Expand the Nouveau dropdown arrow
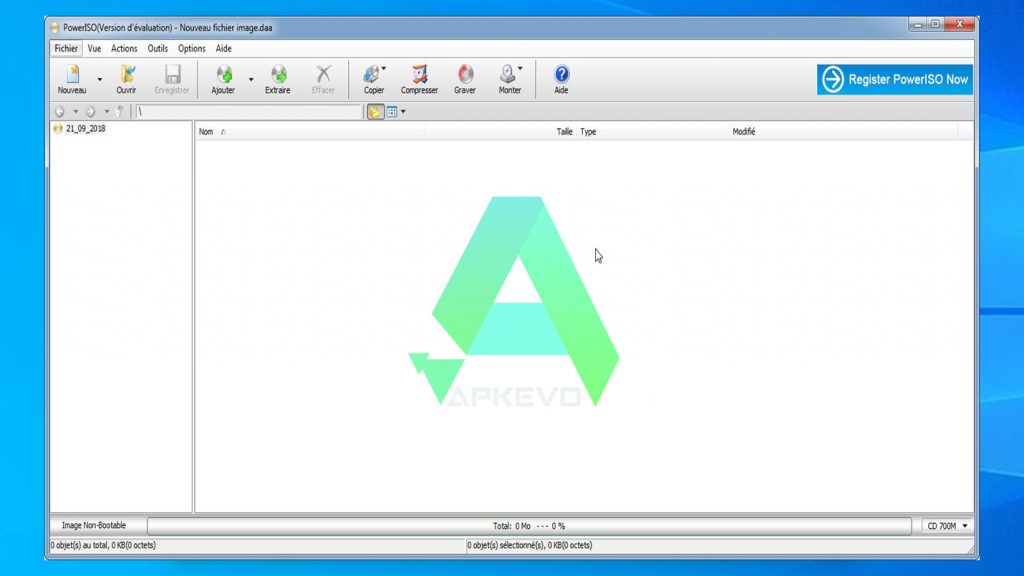Screen dimensions: 1024x576 tap(100, 79)
